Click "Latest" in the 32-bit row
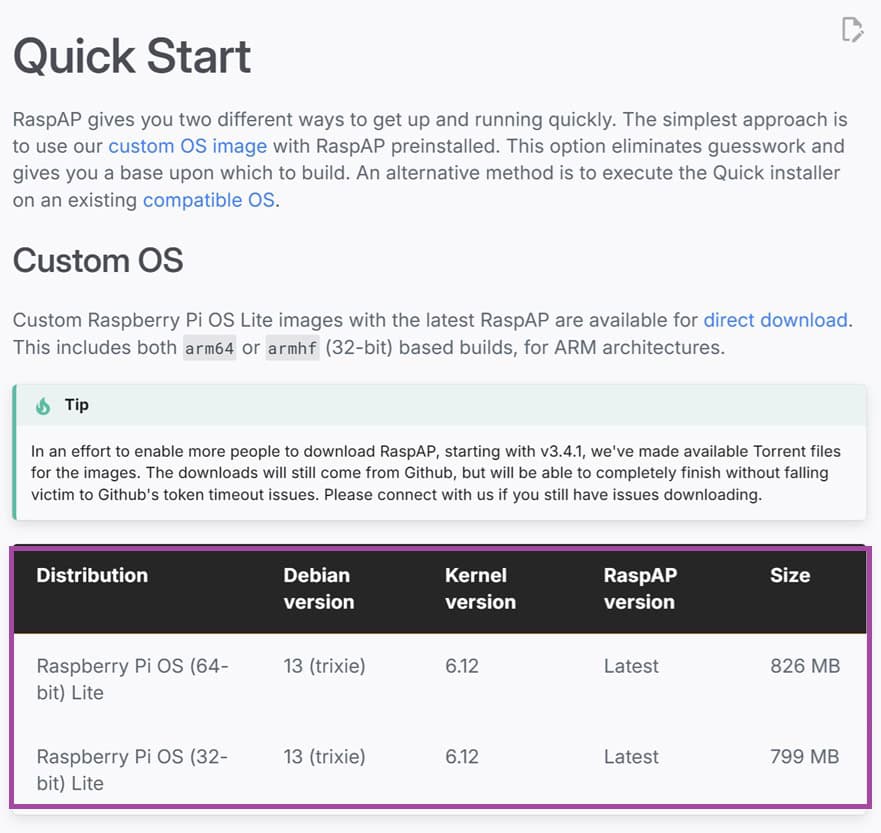This screenshot has width=881, height=833. click(x=631, y=757)
